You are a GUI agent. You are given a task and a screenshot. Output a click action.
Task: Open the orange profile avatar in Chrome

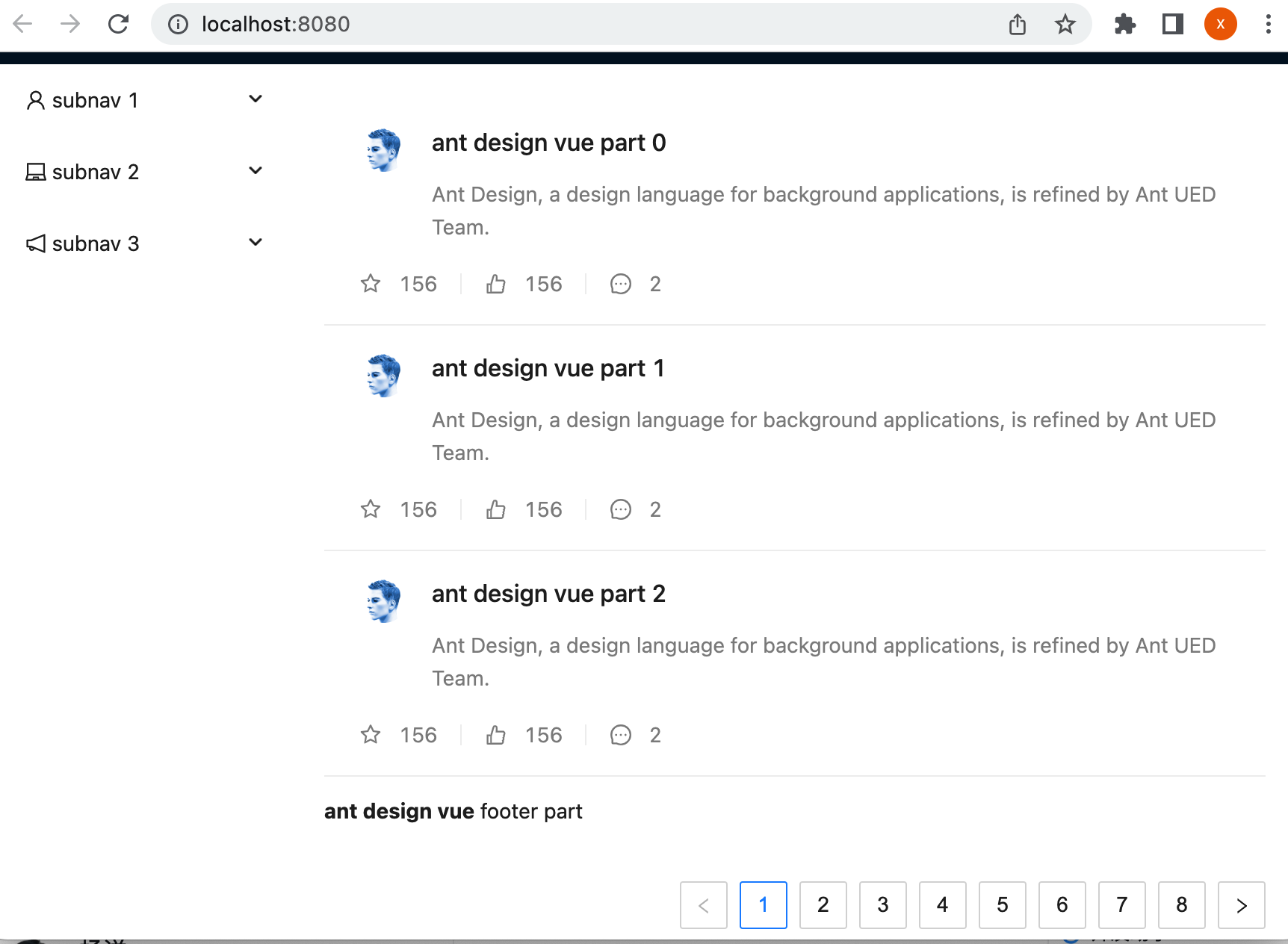tap(1221, 24)
